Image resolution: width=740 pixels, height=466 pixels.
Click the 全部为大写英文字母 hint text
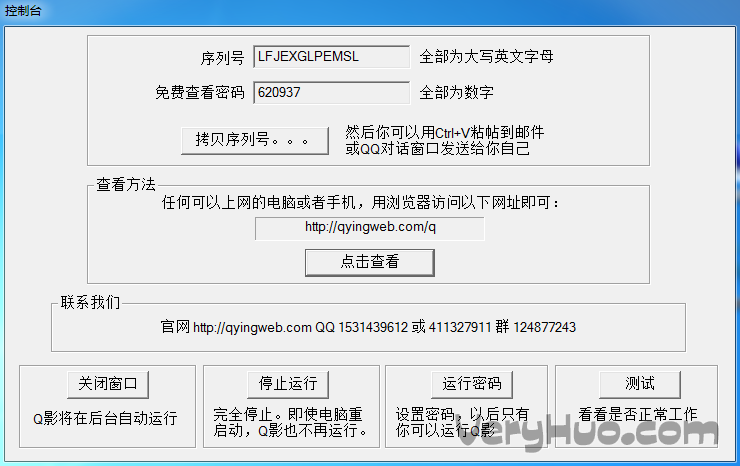pos(486,57)
